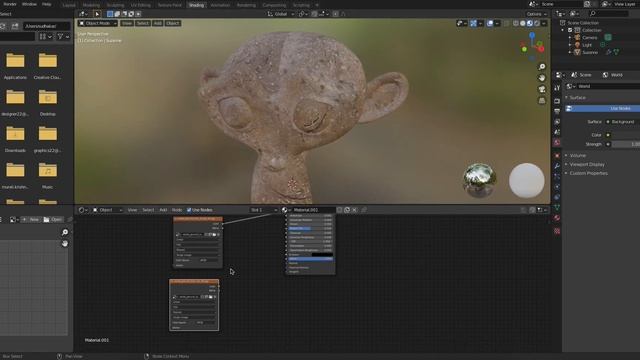Viewport: 640px width, 360px height.
Task: Switch to the Animation workspace tab
Action: pyautogui.click(x=220, y=5)
